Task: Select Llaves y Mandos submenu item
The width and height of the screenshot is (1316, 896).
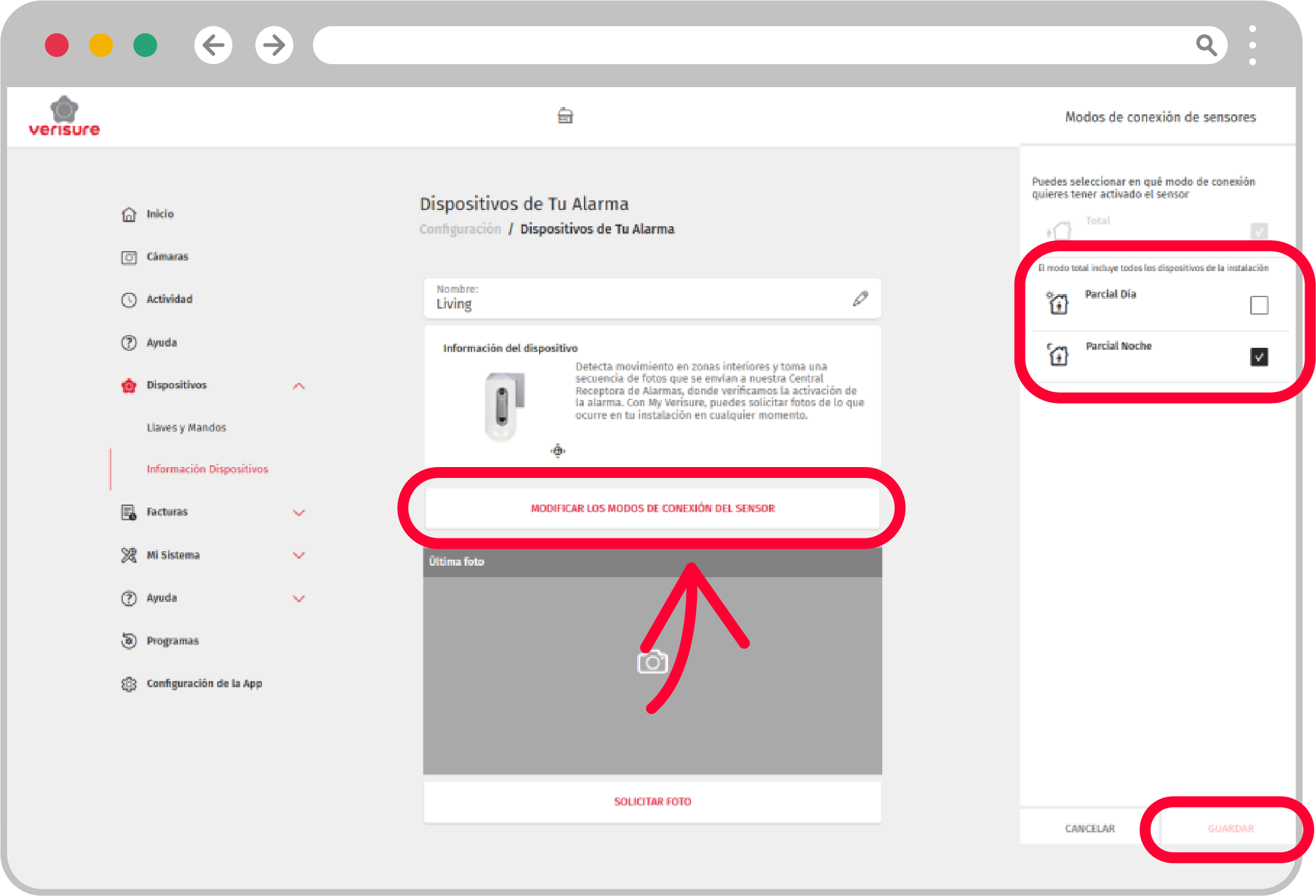Action: click(186, 428)
